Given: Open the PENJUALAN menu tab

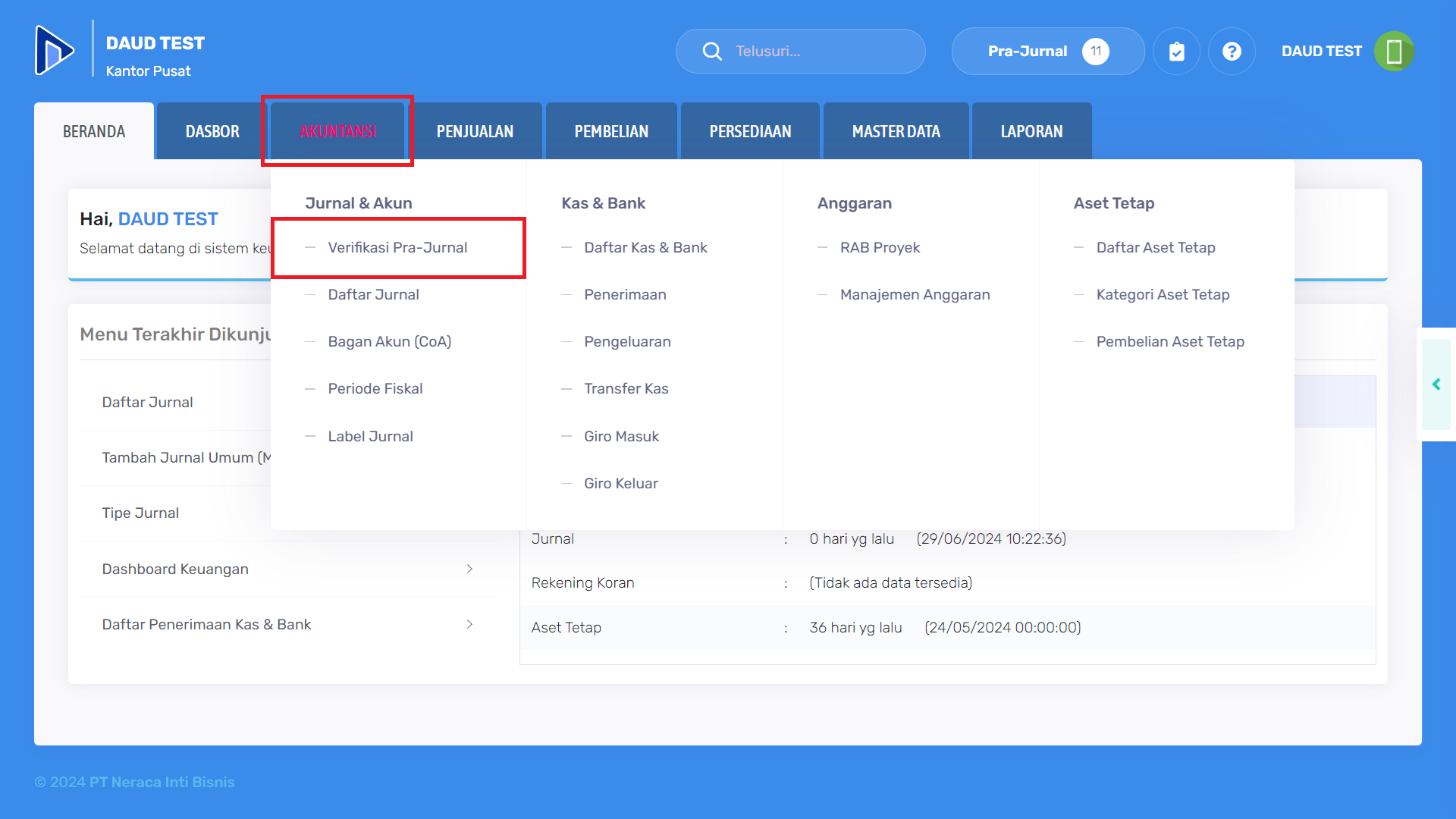Looking at the screenshot, I should [x=475, y=131].
